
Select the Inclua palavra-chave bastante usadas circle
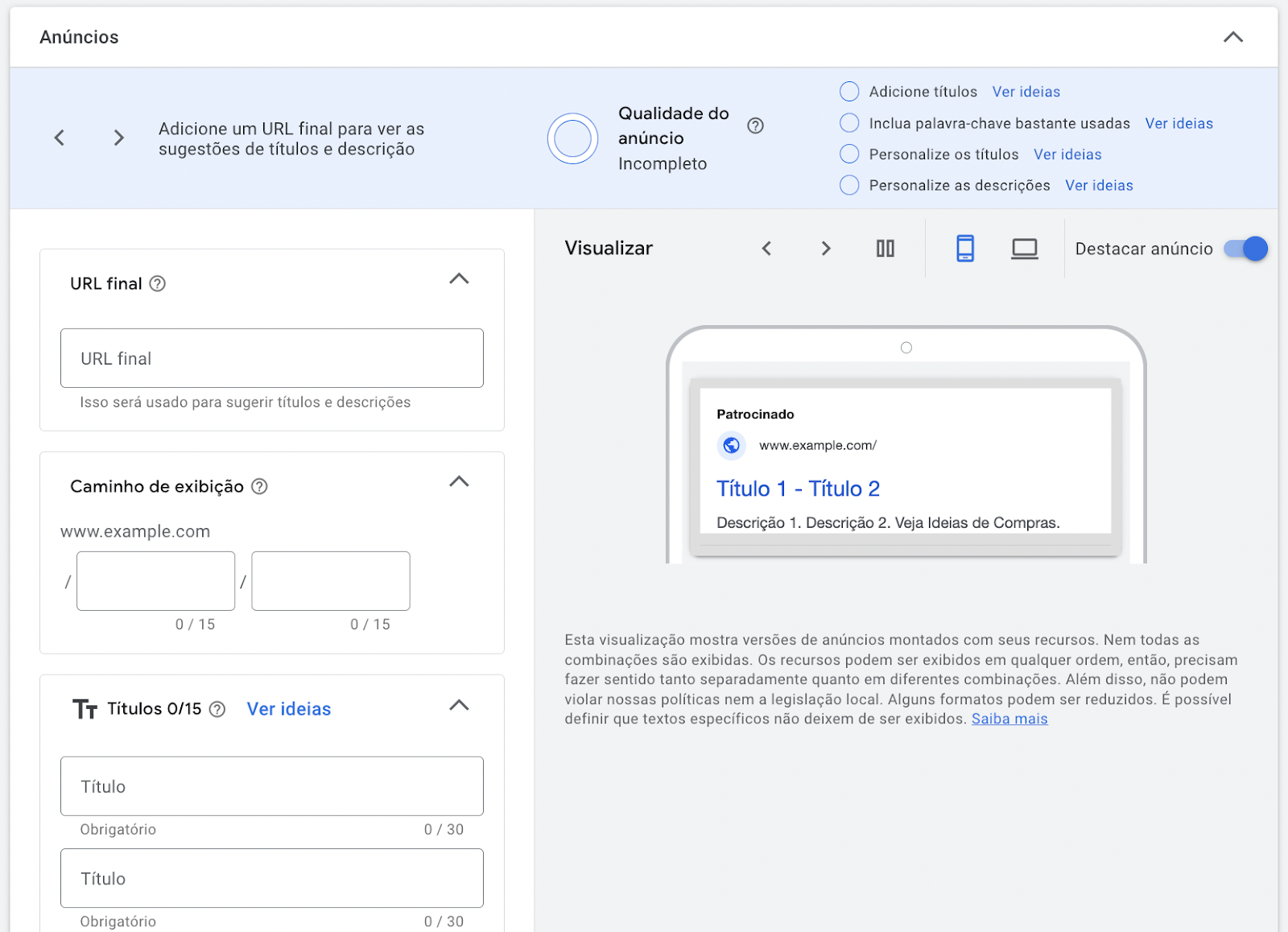click(x=849, y=123)
